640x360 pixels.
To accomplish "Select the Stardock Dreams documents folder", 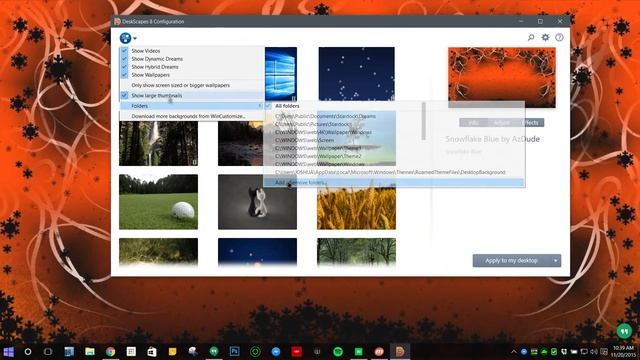I will 325,116.
